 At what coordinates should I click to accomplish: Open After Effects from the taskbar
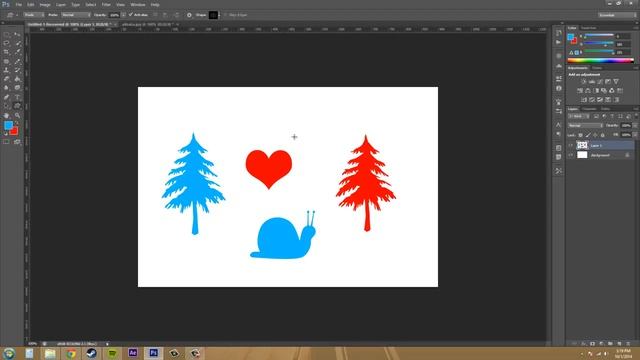pos(133,353)
